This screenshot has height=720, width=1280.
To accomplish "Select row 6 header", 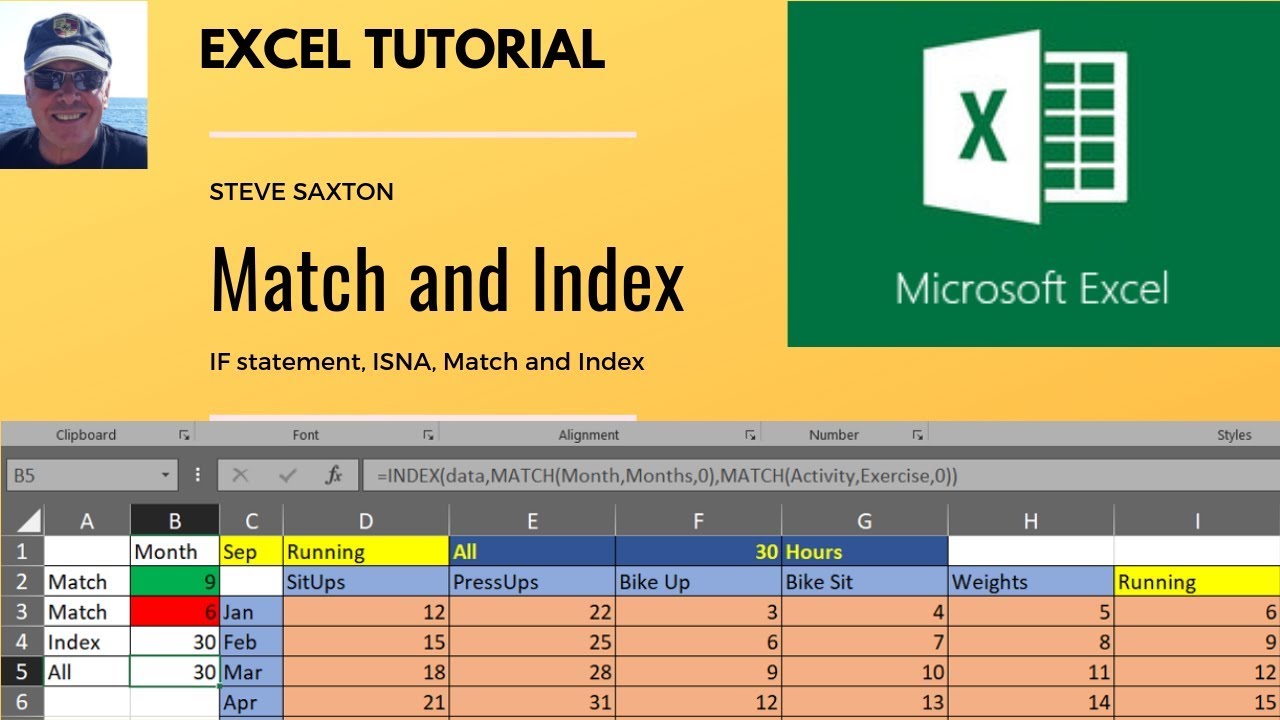I will [x=22, y=702].
